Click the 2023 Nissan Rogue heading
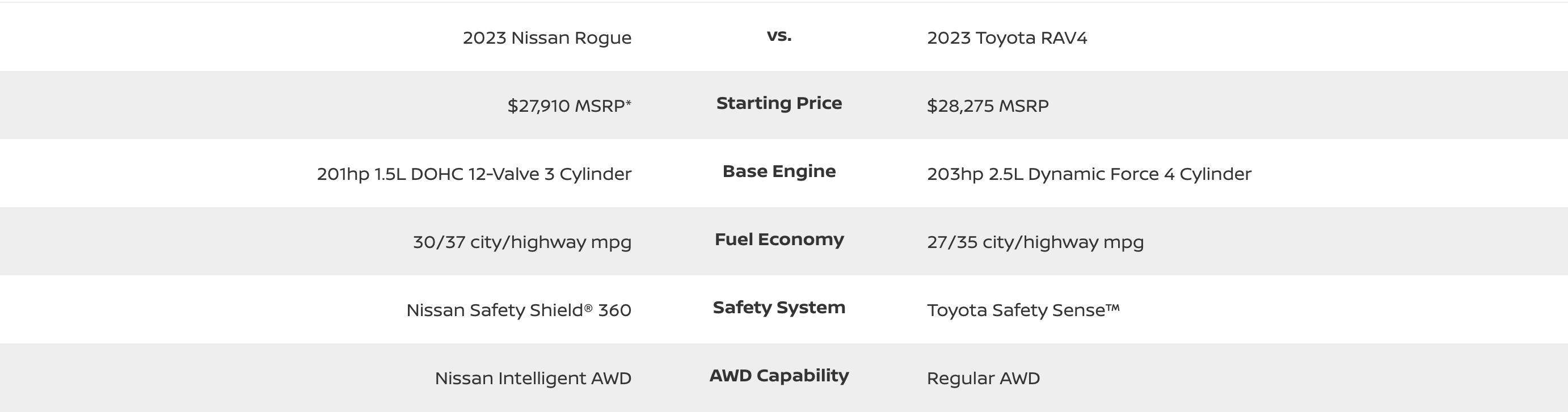The image size is (1568, 412). pyautogui.click(x=547, y=37)
